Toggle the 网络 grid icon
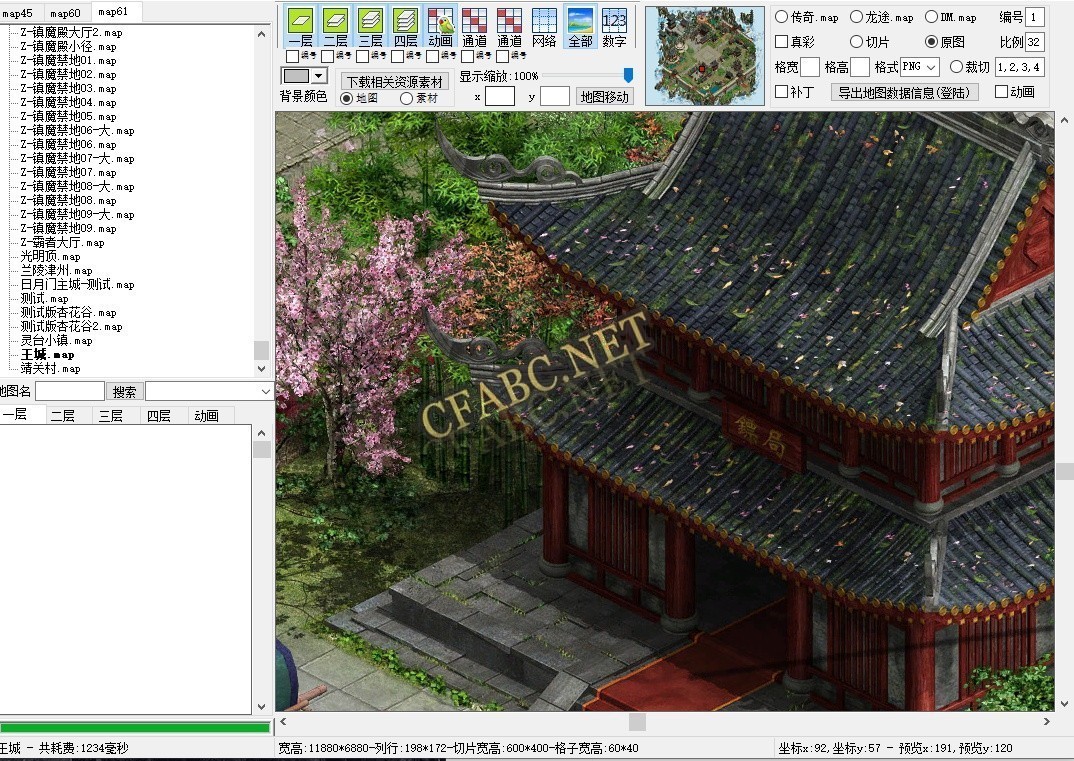 tap(545, 27)
